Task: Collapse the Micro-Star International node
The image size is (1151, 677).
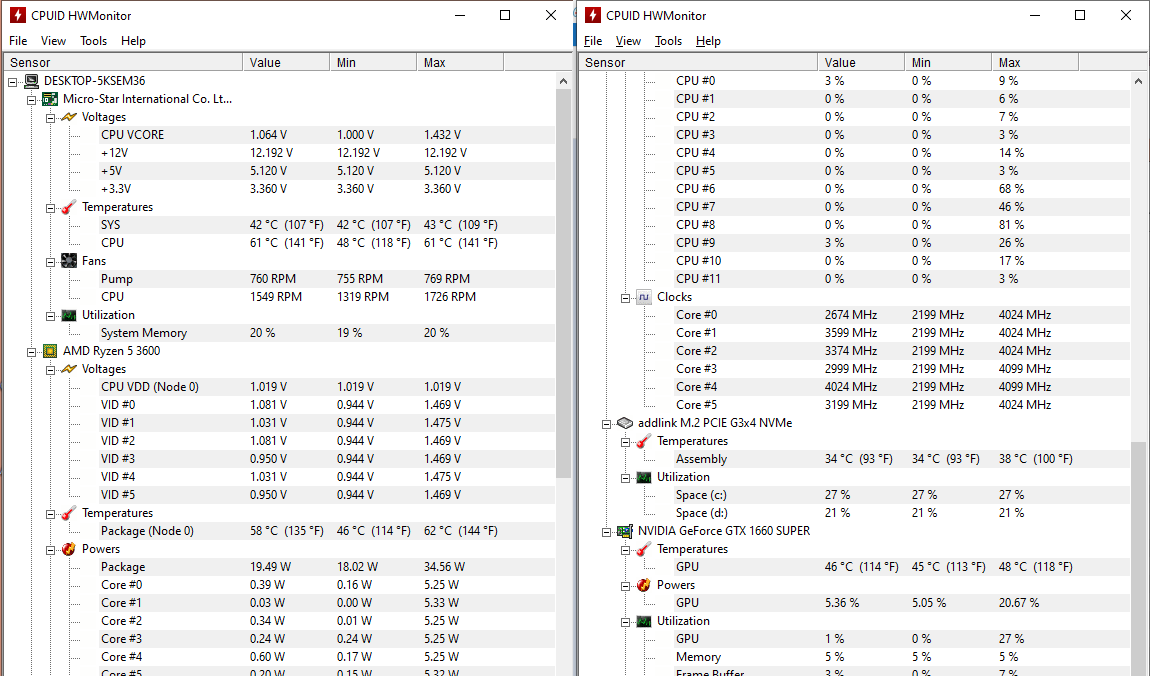Action: (32, 100)
